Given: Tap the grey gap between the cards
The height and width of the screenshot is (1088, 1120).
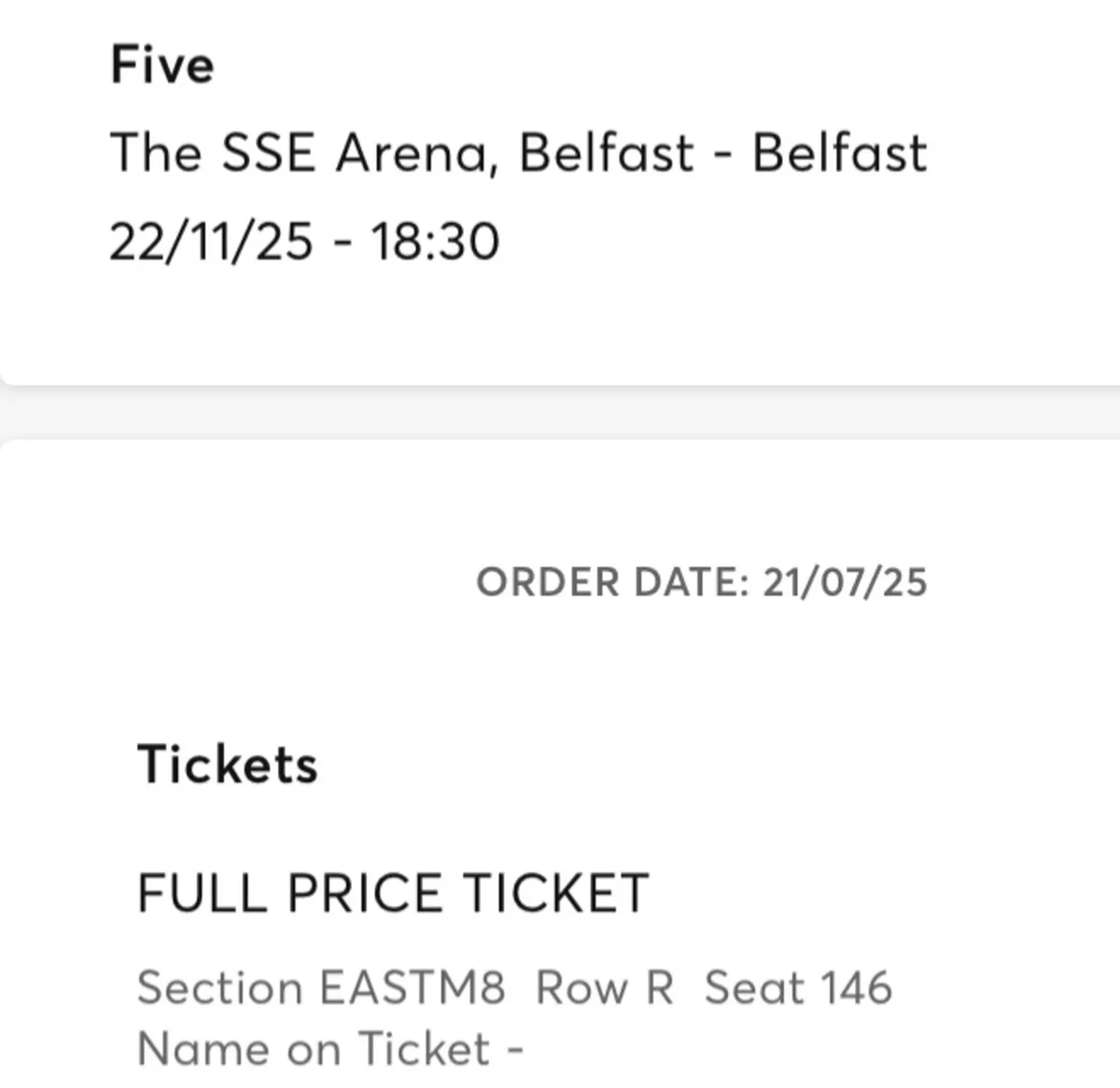Looking at the screenshot, I should pos(560,411).
